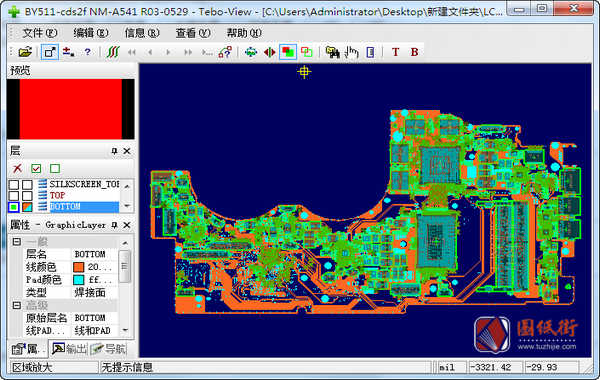
Task: Close the GraphicLayer properties panel
Action: pyautogui.click(x=127, y=225)
